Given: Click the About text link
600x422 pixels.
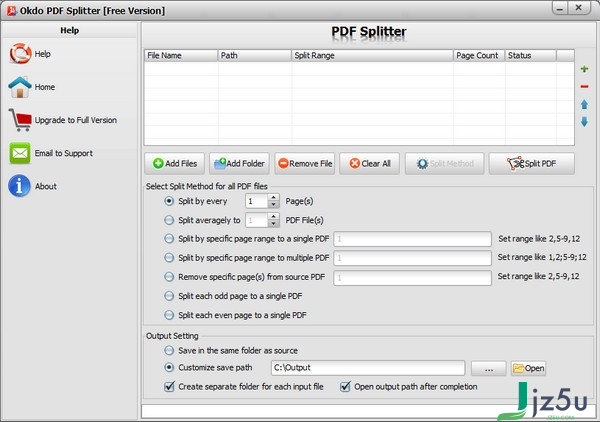Looking at the screenshot, I should click(x=46, y=186).
